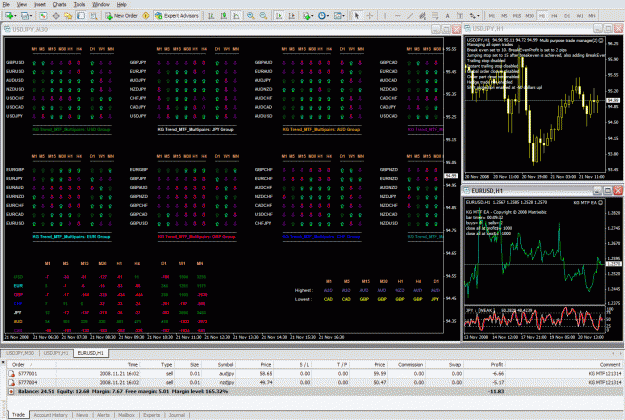
Task: Open the Data Window crosshair-circle icon
Action: click(x=56, y=16)
